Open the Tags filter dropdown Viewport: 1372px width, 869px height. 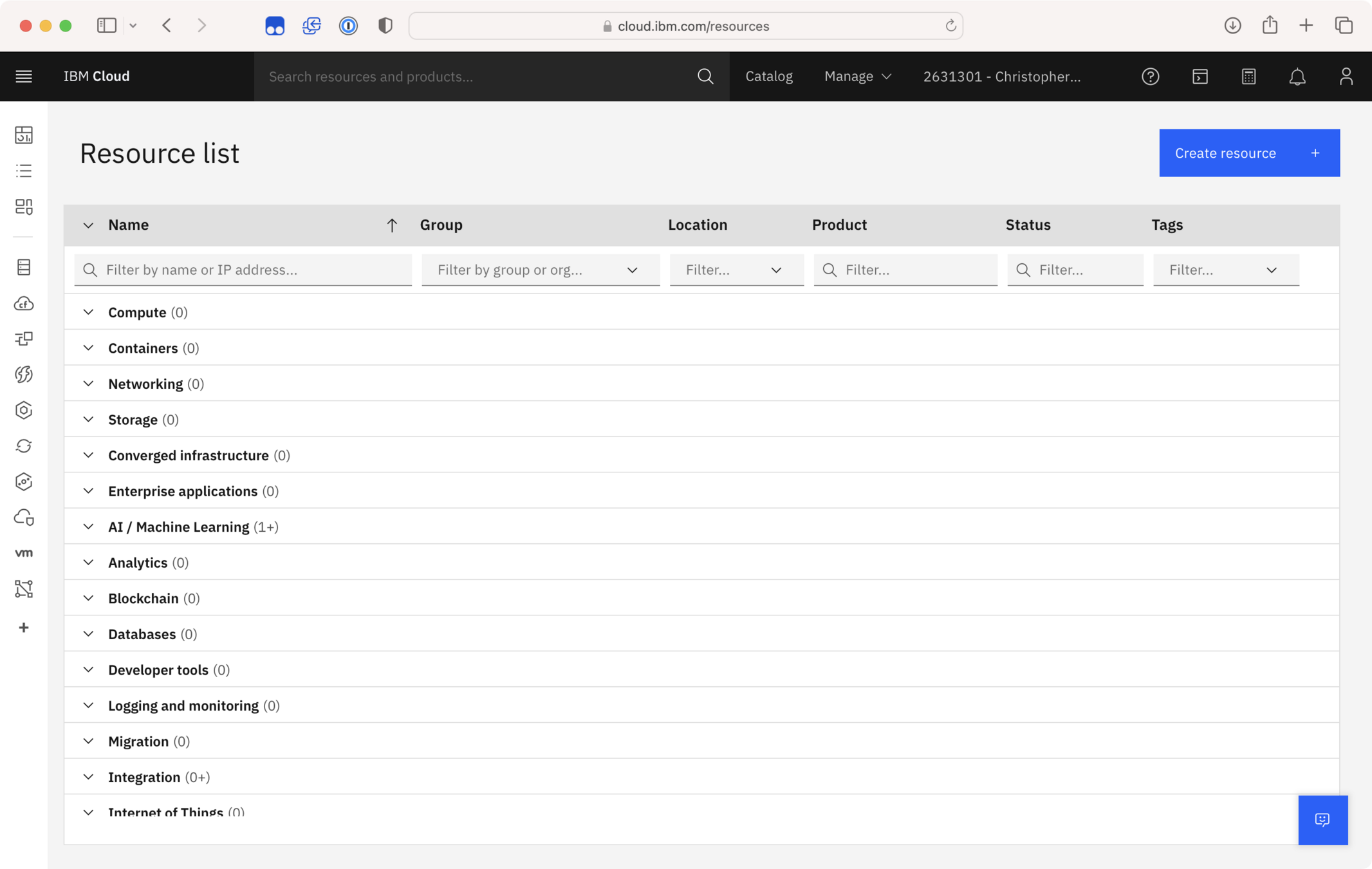(1225, 270)
